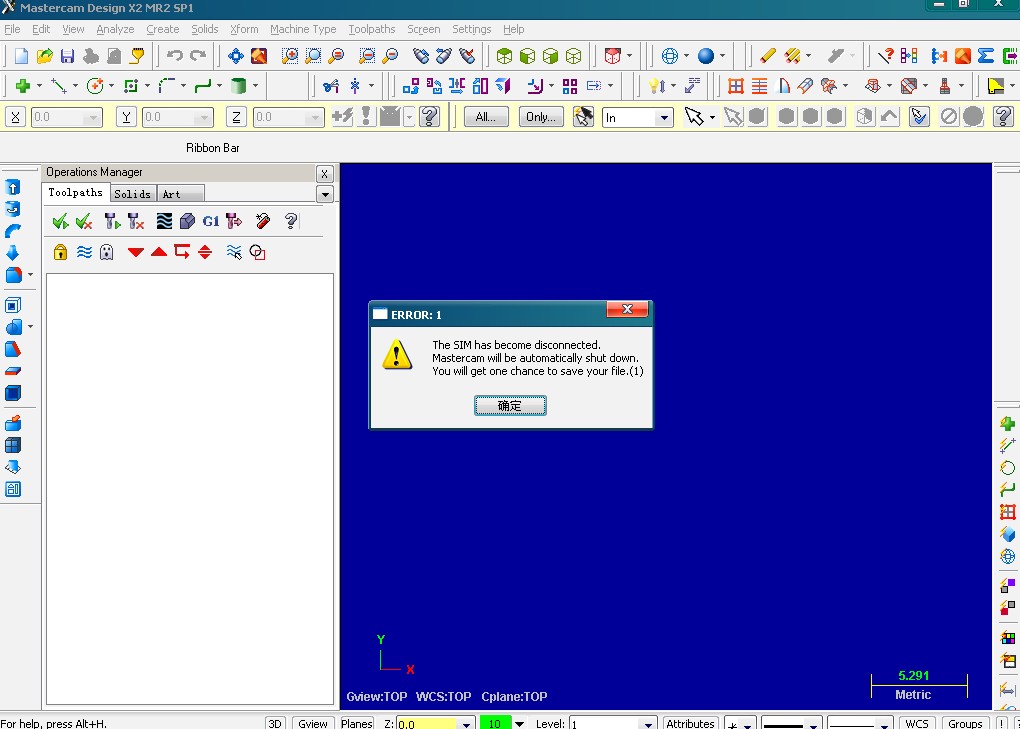The image size is (1020, 729).
Task: Undo the last action with the curved arrow icon
Action: coord(174,56)
